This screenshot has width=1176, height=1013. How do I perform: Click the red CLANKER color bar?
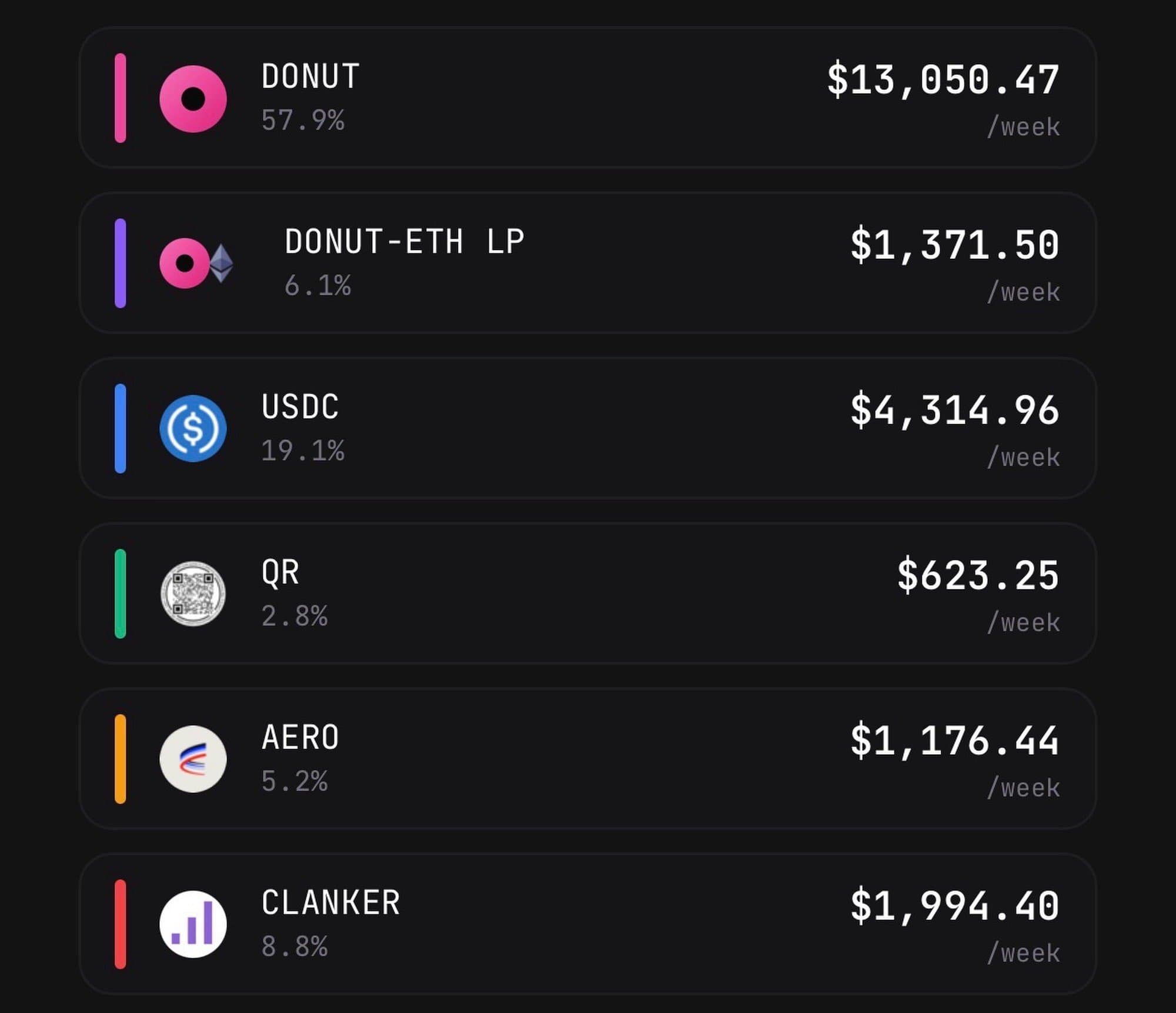tap(120, 924)
